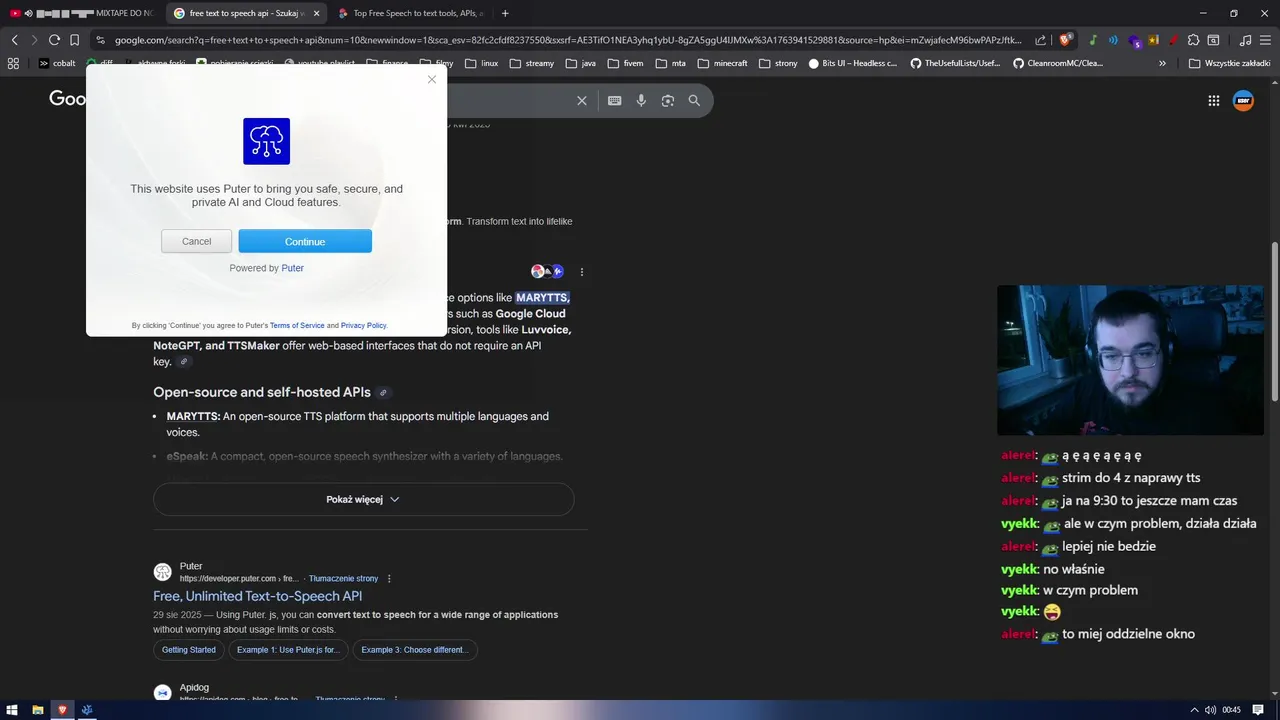1280x720 pixels.
Task: Open Example 3: Choose different chip
Action: (x=415, y=650)
